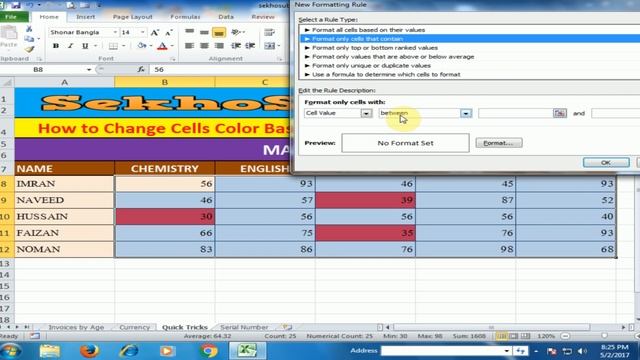Click the Fill Color paint bucket

point(142,46)
